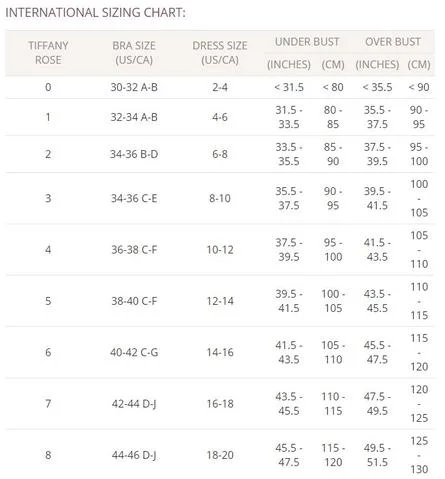
Task: Select Tiffany Rose size 6 cell
Action: (x=48, y=352)
